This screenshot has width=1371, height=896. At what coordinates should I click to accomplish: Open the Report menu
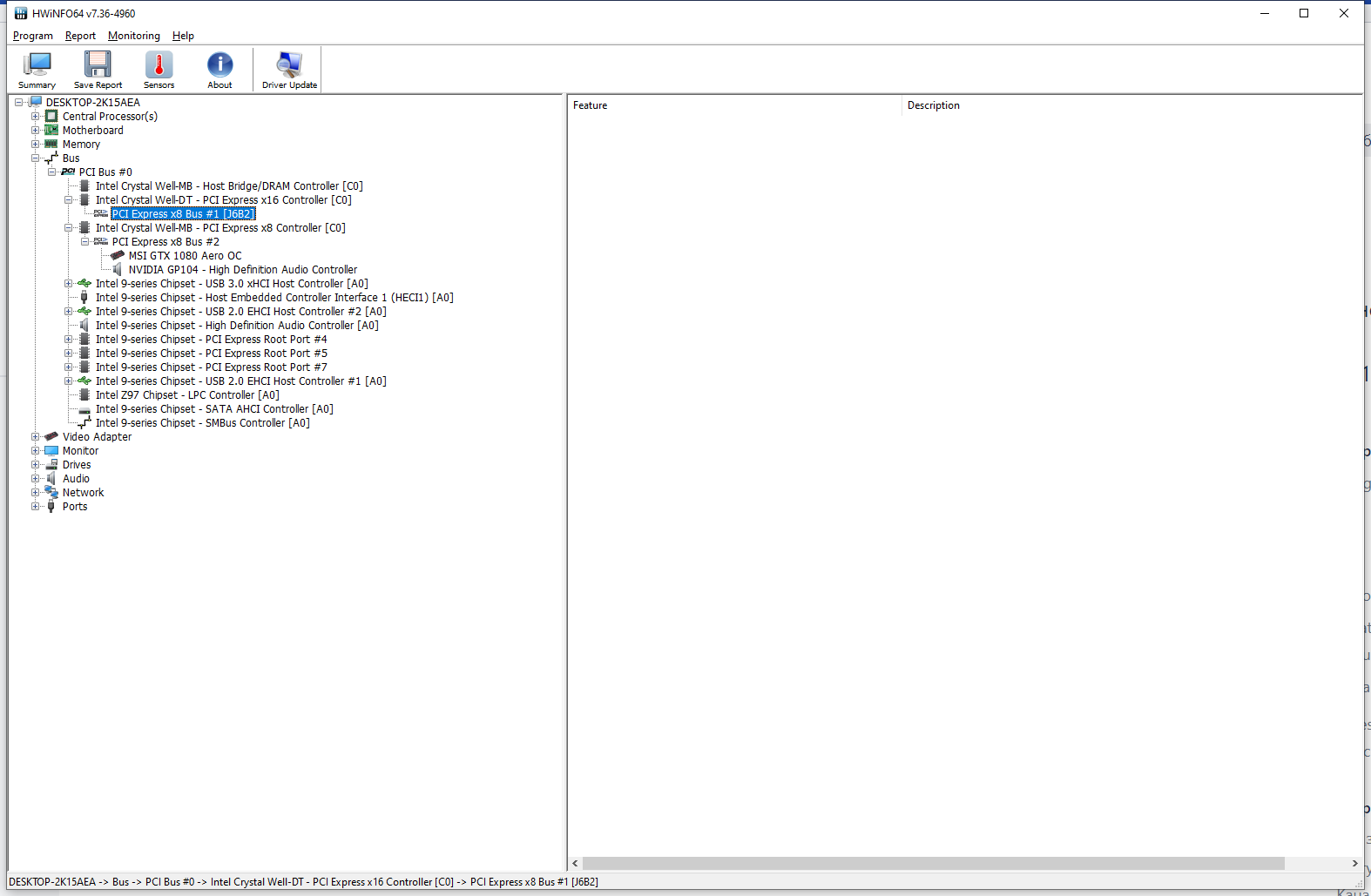[80, 36]
